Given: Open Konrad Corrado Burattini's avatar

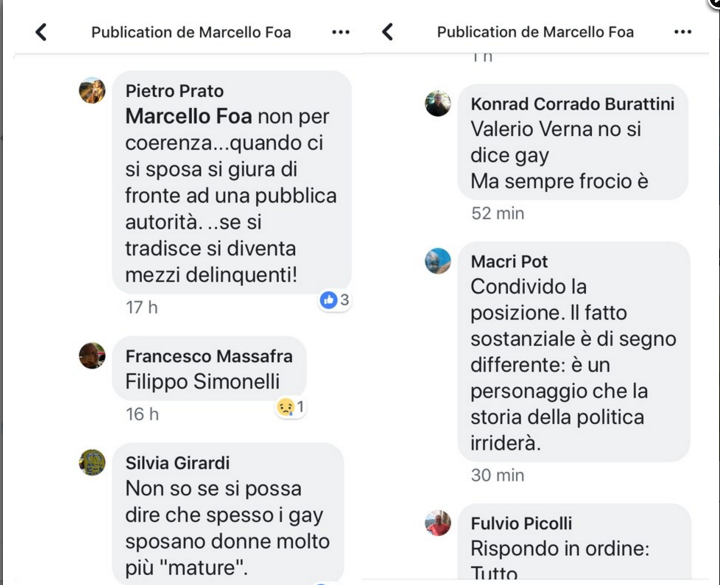Looking at the screenshot, I should 438,103.
